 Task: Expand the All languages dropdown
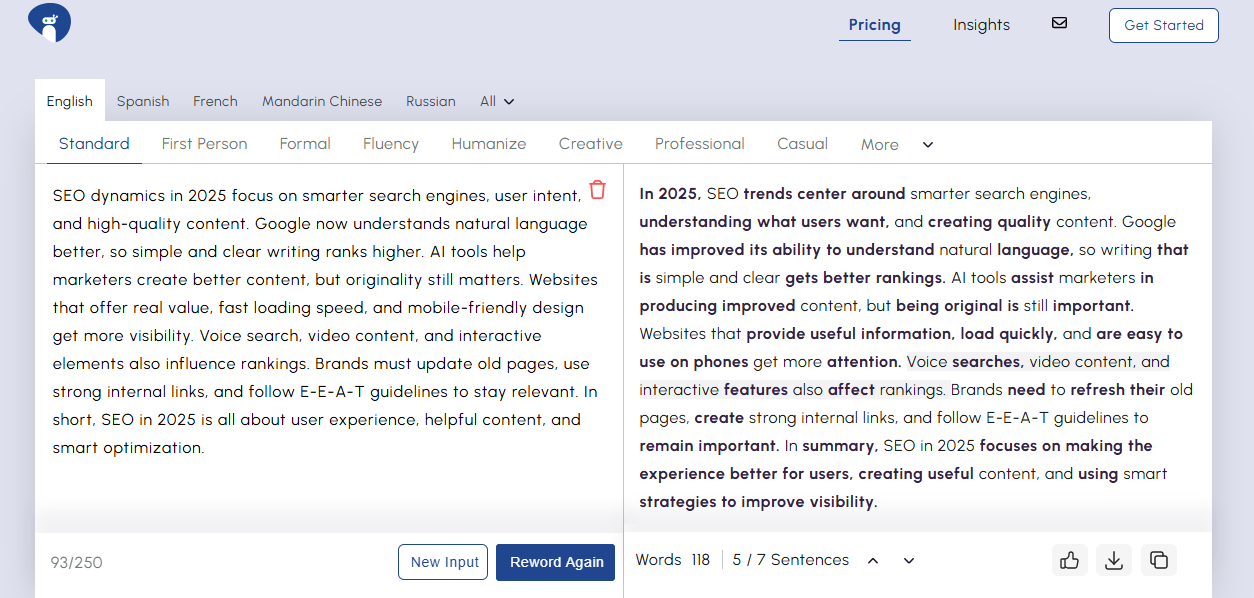click(496, 101)
